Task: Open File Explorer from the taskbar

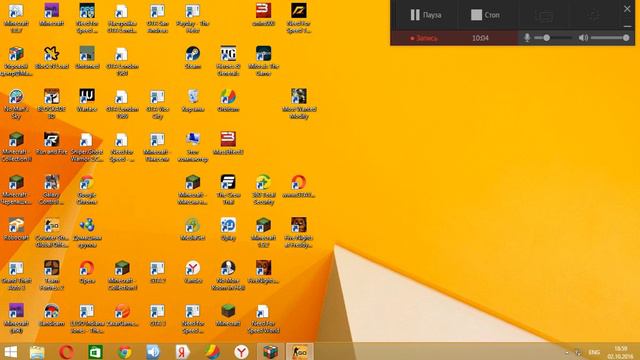Action: click(x=37, y=352)
